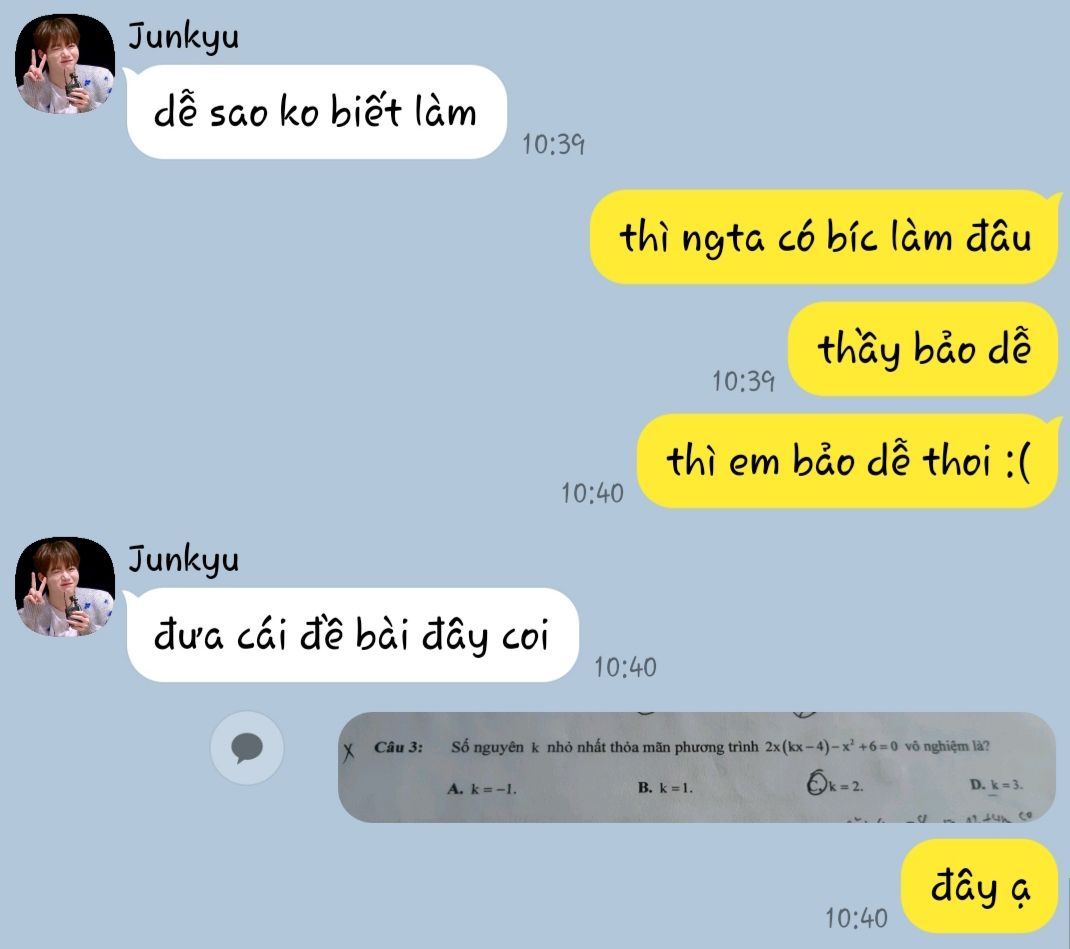Select the yellow bubble 'đây ạ'
Screen dimensions: 1070x949
pyautogui.click(x=979, y=886)
